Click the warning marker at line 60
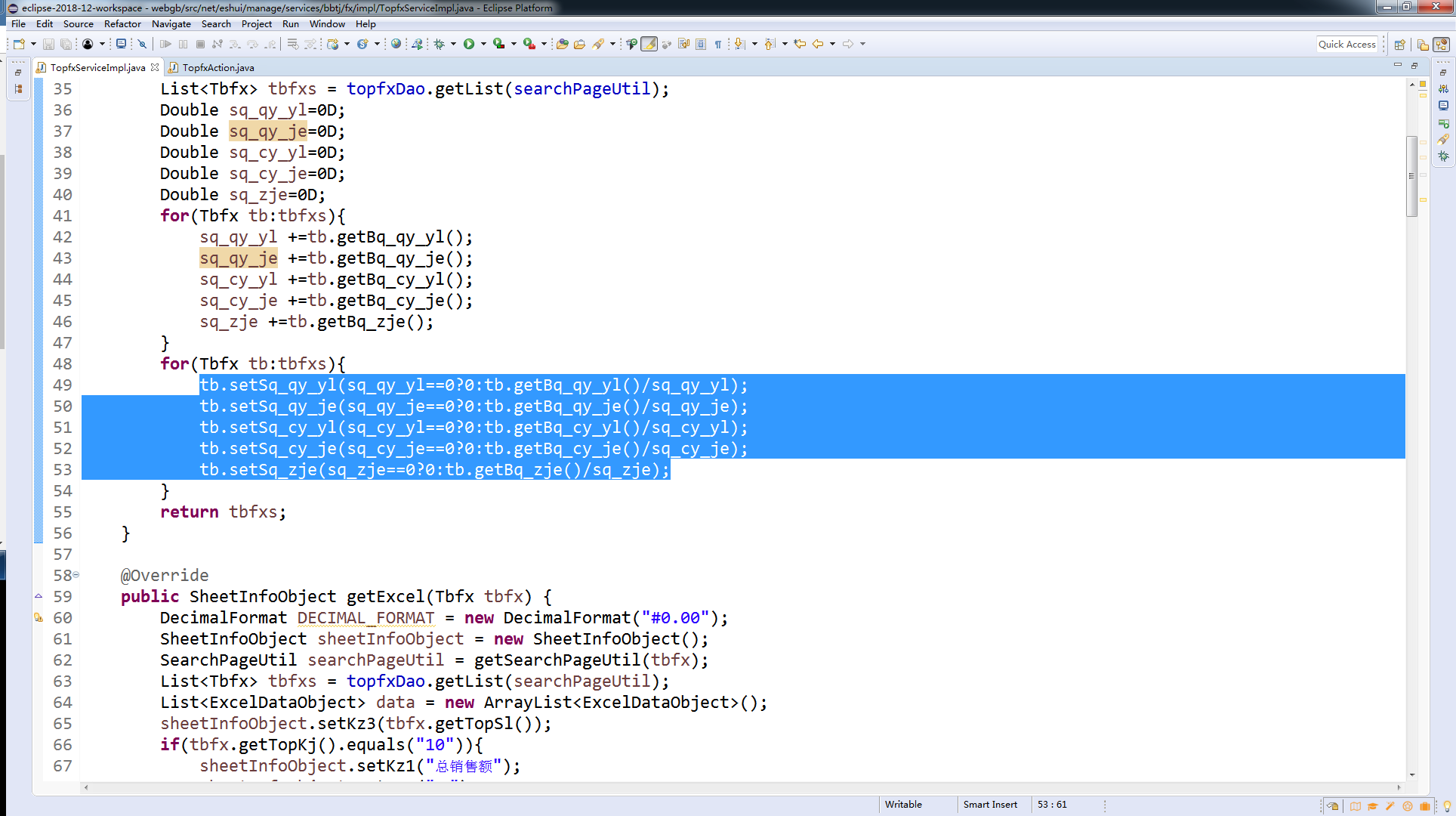 (x=39, y=617)
